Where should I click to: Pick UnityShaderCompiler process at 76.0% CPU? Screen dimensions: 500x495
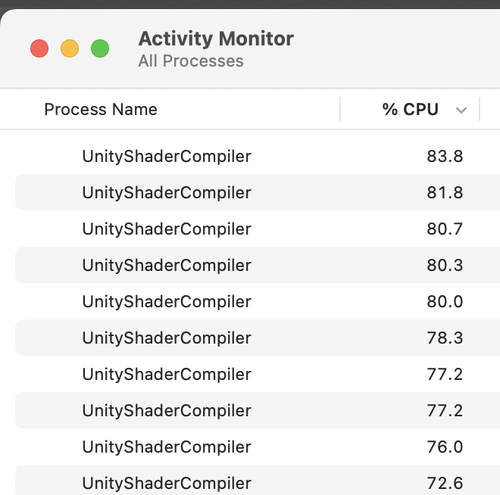pos(257,447)
